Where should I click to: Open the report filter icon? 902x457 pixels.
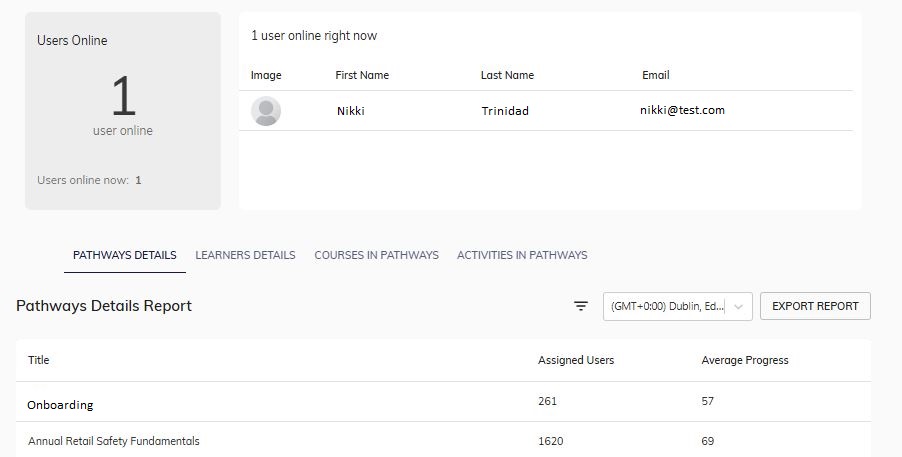tap(581, 306)
